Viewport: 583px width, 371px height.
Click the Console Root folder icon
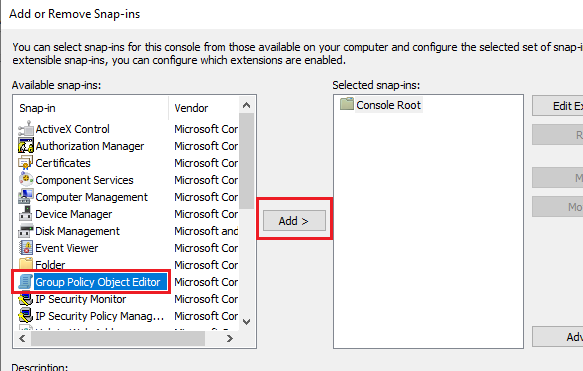[347, 104]
